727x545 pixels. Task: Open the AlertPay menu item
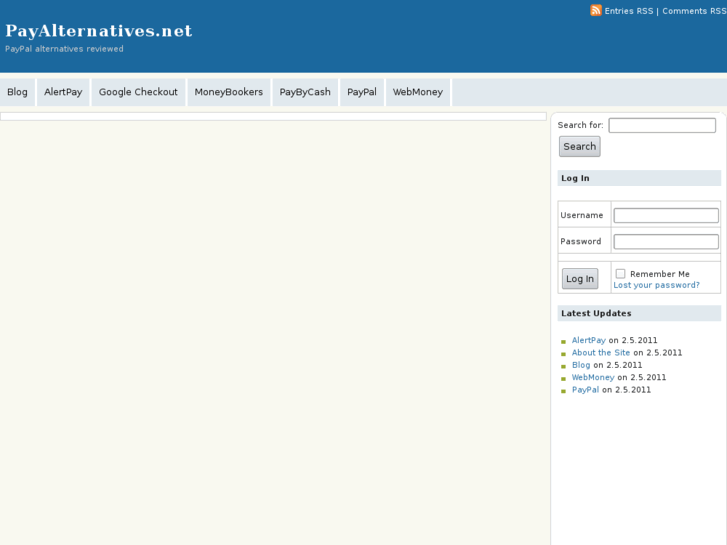(63, 92)
